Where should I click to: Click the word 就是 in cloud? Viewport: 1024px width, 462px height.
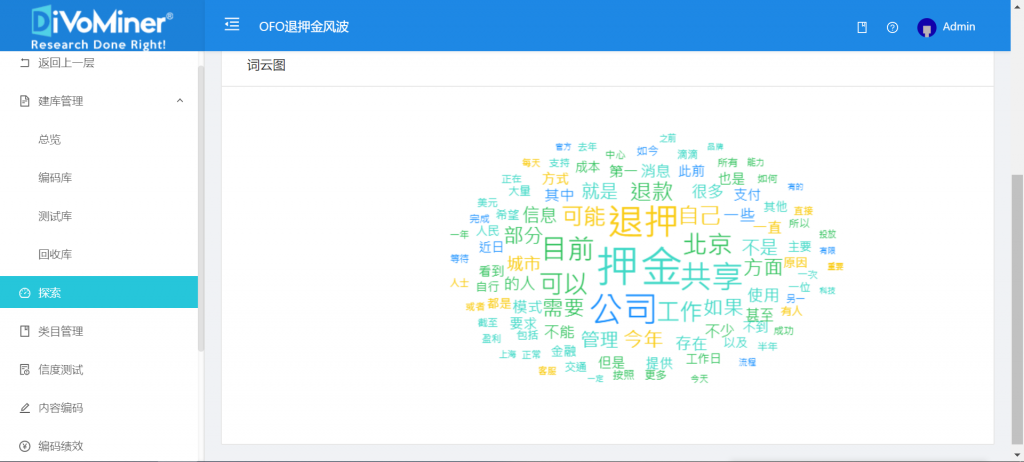(x=600, y=191)
